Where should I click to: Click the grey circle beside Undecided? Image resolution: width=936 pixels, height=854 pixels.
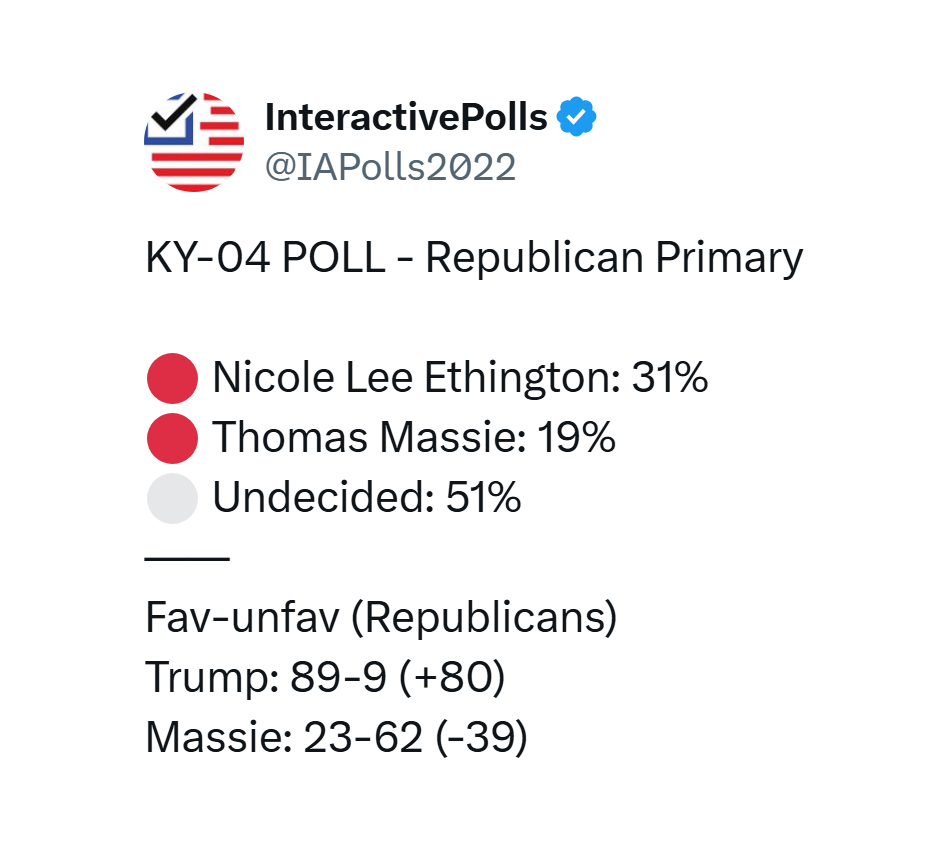pos(173,498)
